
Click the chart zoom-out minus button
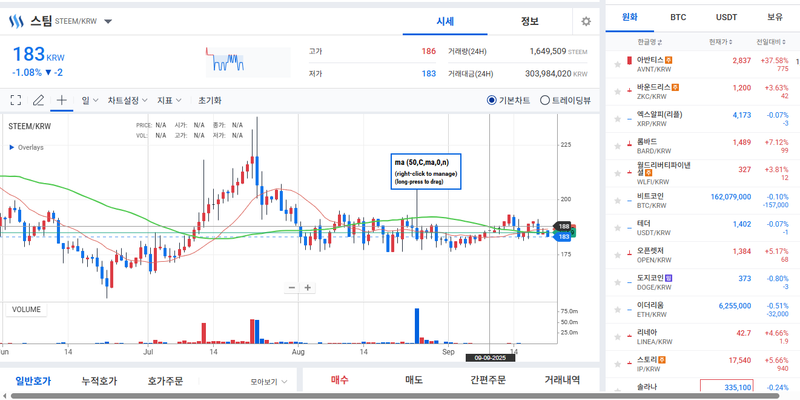coord(292,287)
